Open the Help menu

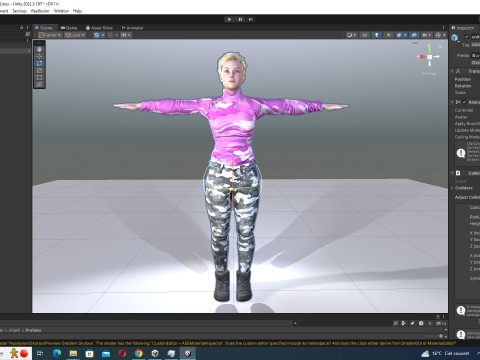[77, 11]
